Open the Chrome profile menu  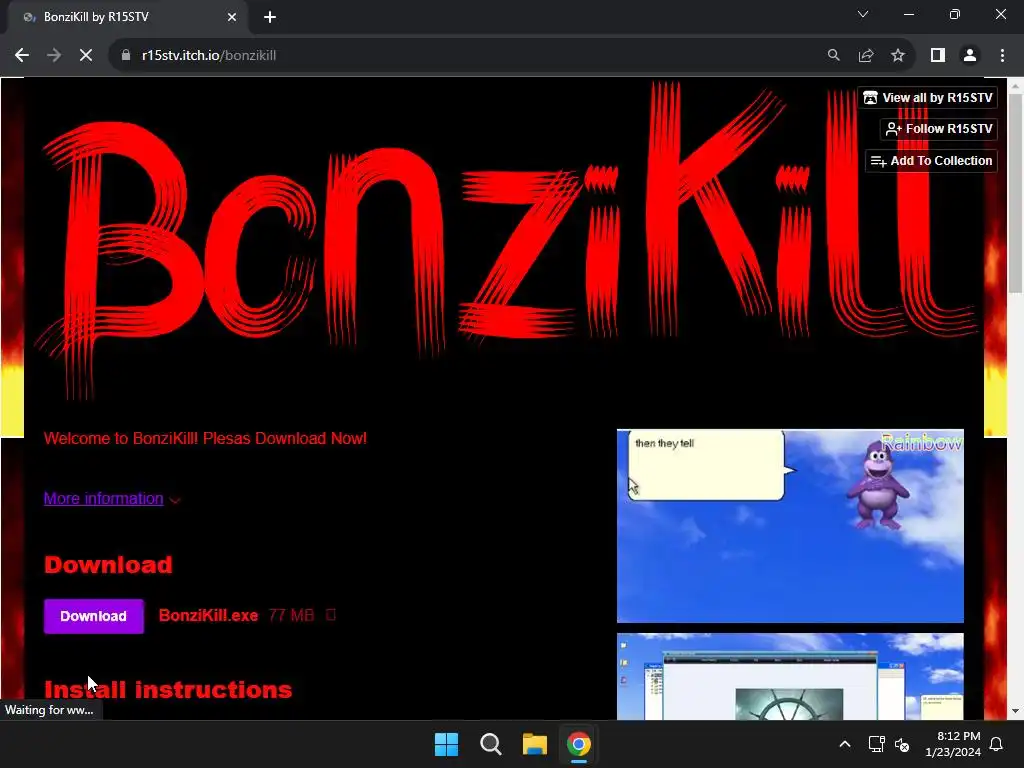click(970, 56)
